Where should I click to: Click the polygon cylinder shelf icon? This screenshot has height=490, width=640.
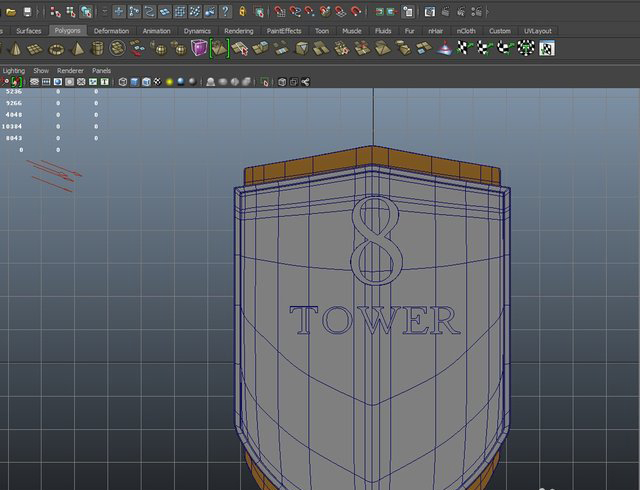point(98,48)
